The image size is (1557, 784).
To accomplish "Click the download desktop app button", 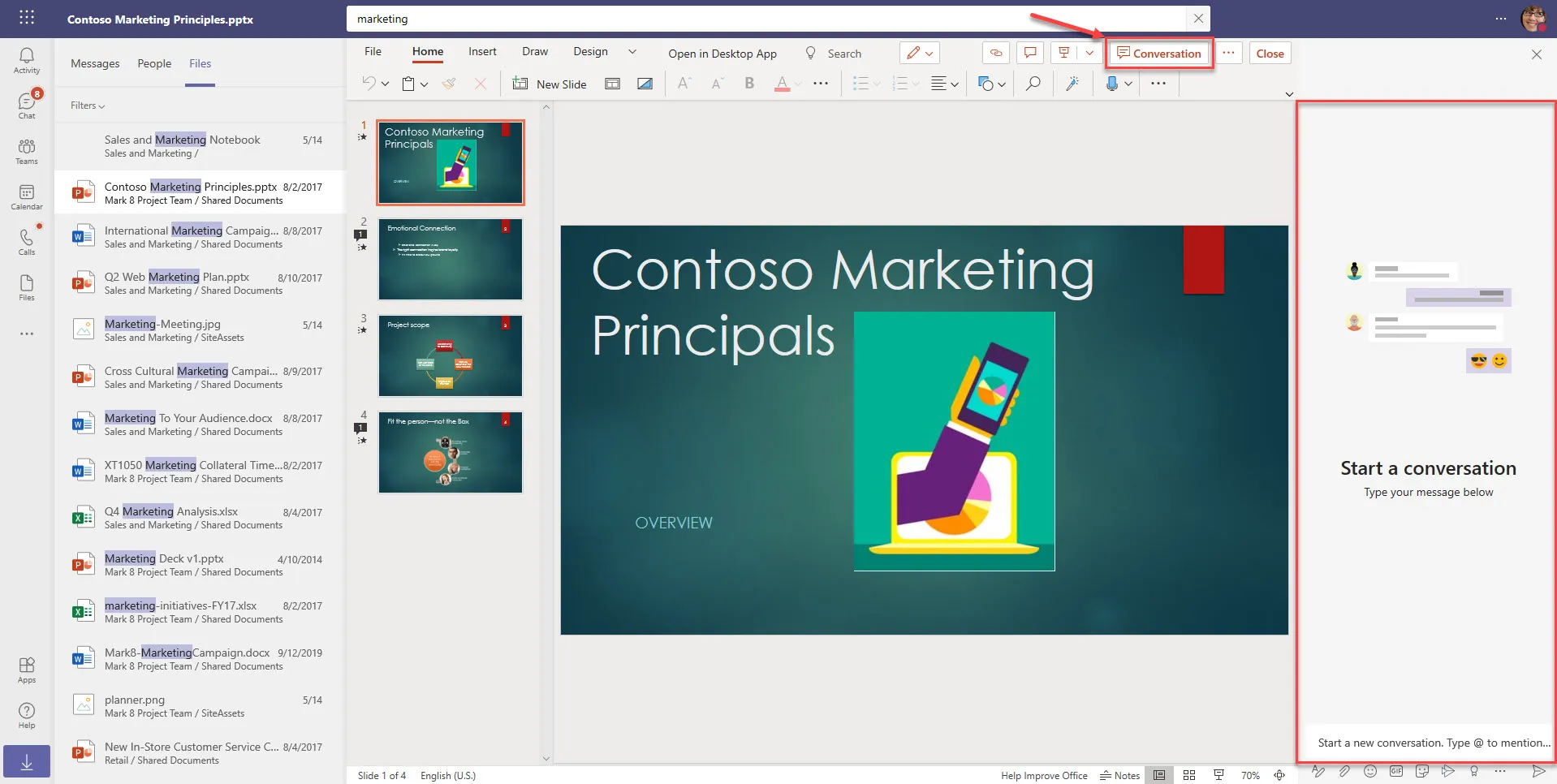I will coord(27,762).
